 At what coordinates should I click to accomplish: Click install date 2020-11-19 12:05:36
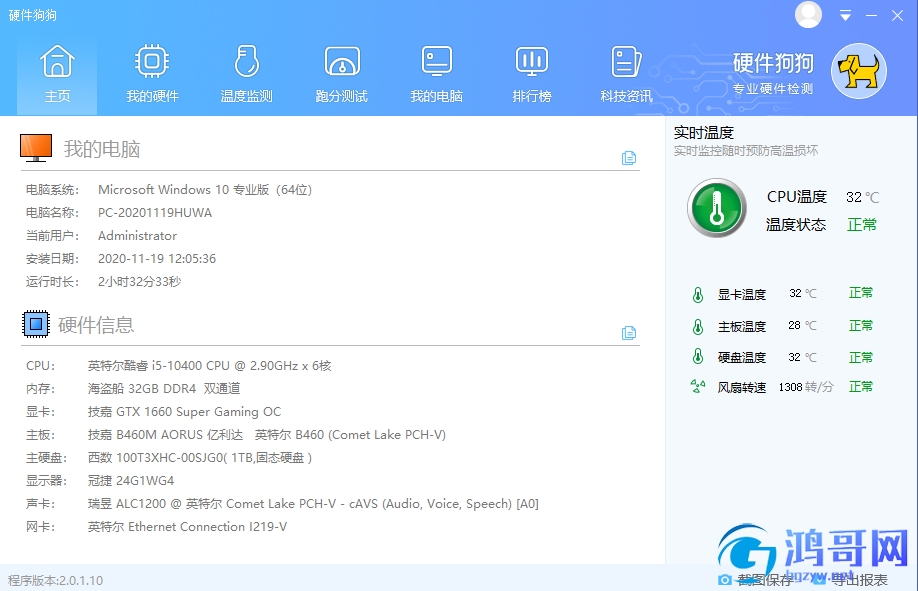pos(157,258)
